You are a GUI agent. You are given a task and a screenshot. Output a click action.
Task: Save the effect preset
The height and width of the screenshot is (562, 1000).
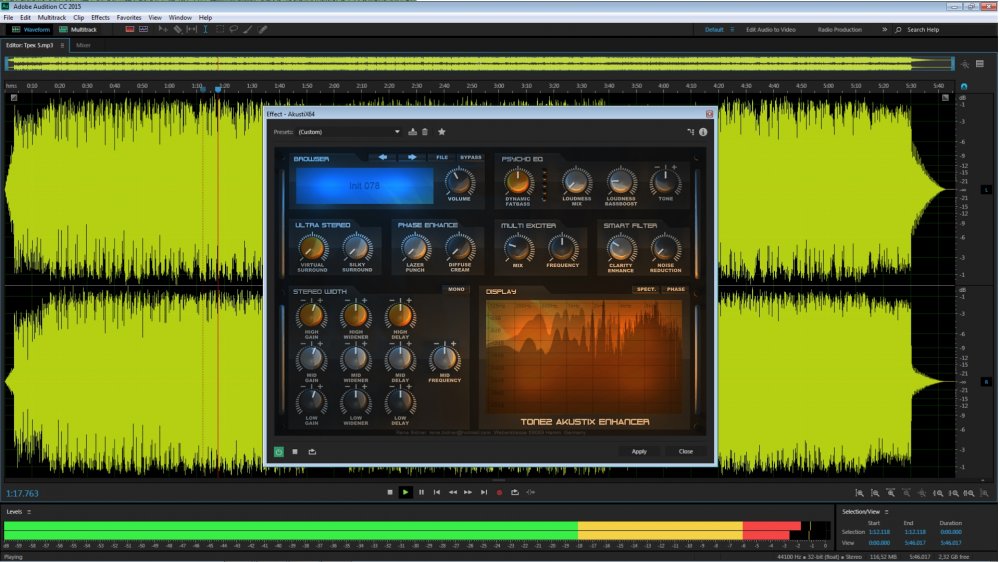[413, 132]
